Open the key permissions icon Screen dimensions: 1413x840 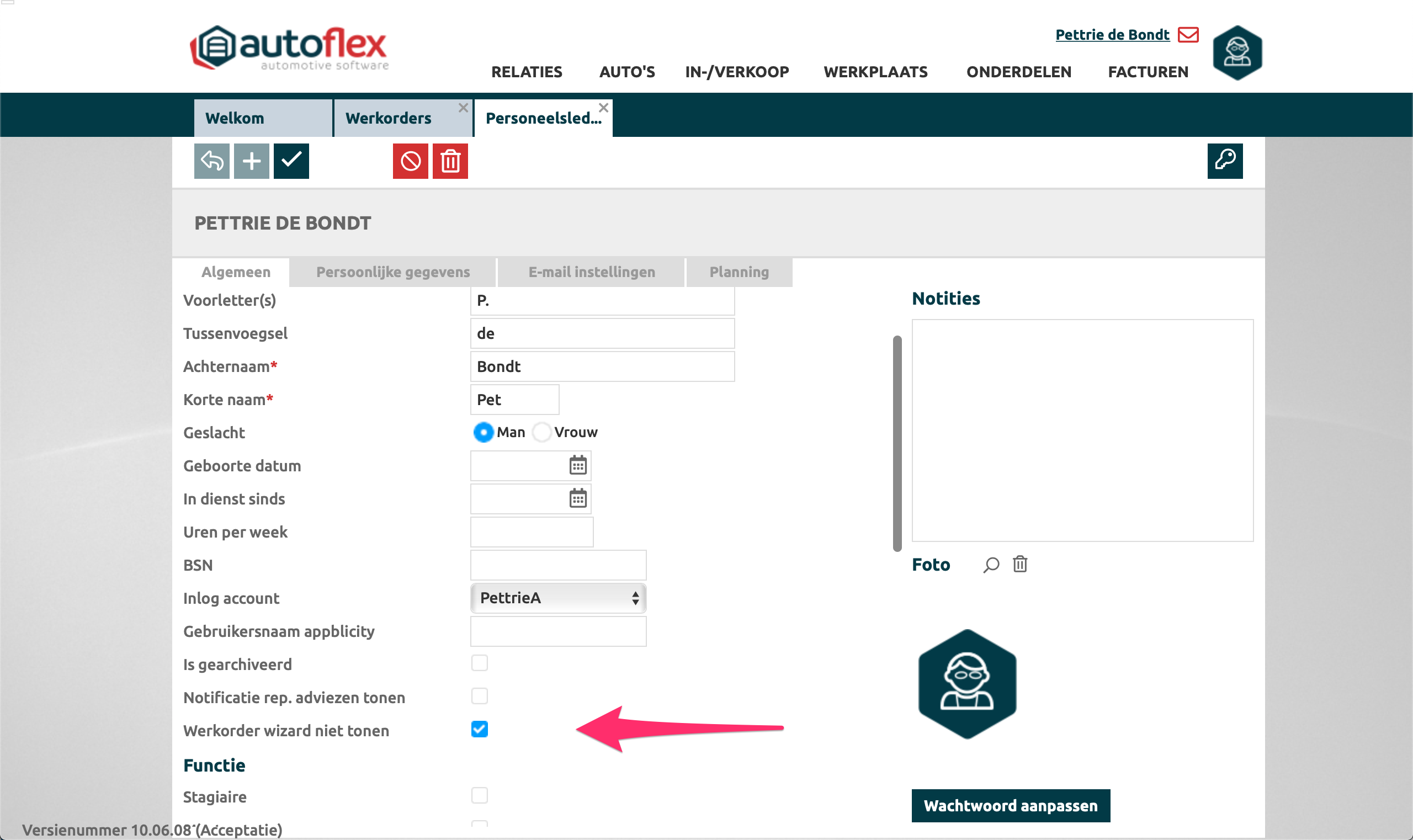pos(1224,161)
